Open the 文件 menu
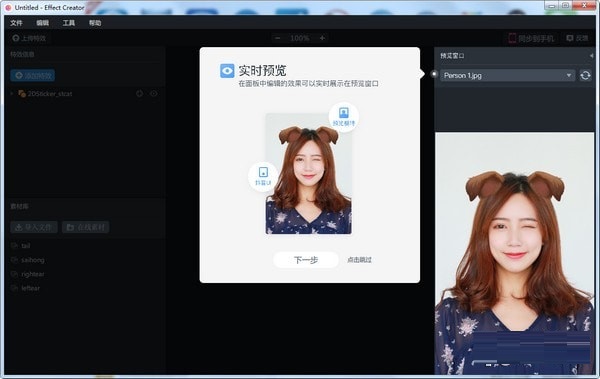The width and height of the screenshot is (600, 379). tap(16, 23)
